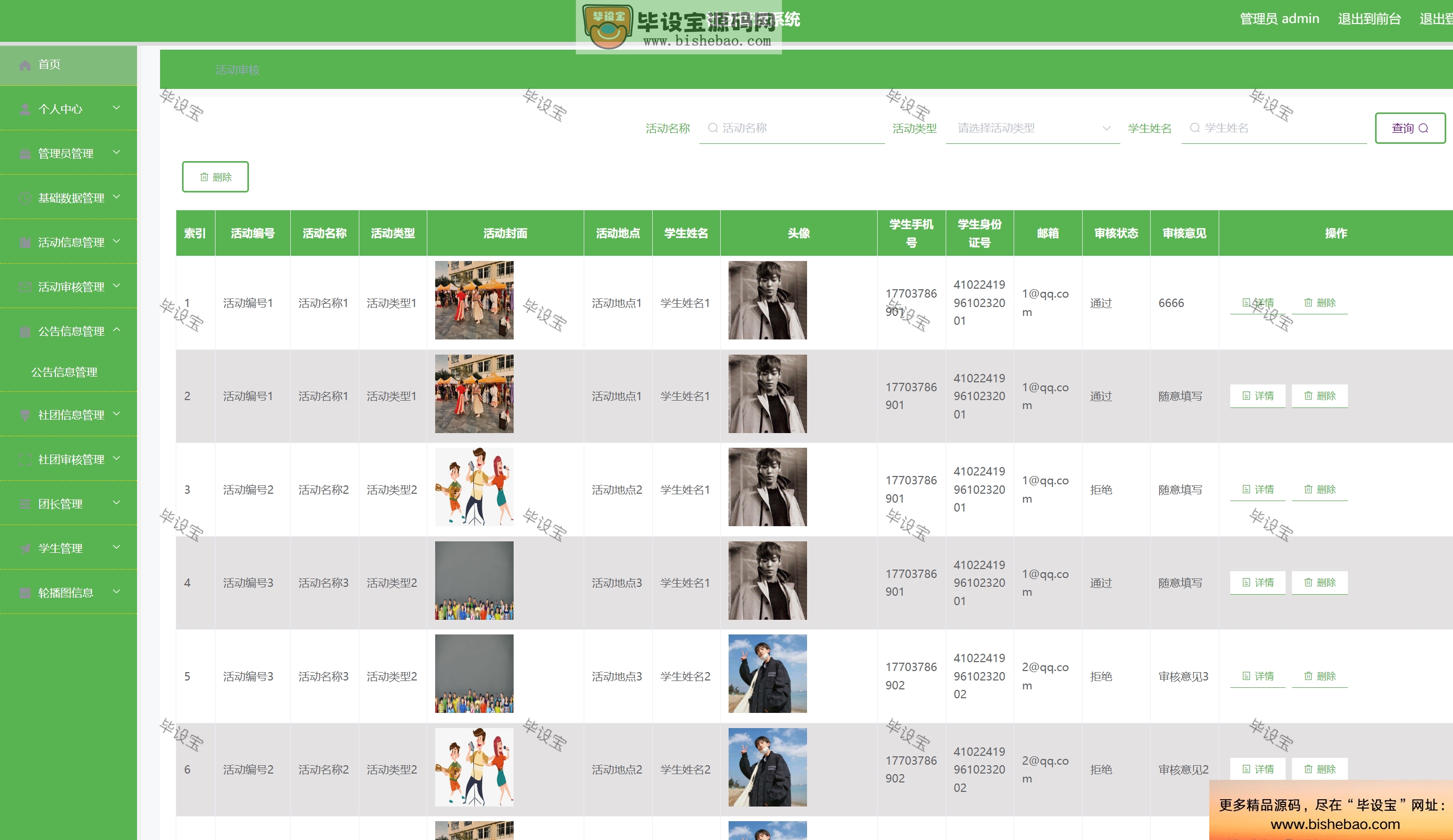The image size is (1453, 840).
Task: Click the icon beside 管理员管理
Action: pyautogui.click(x=25, y=153)
